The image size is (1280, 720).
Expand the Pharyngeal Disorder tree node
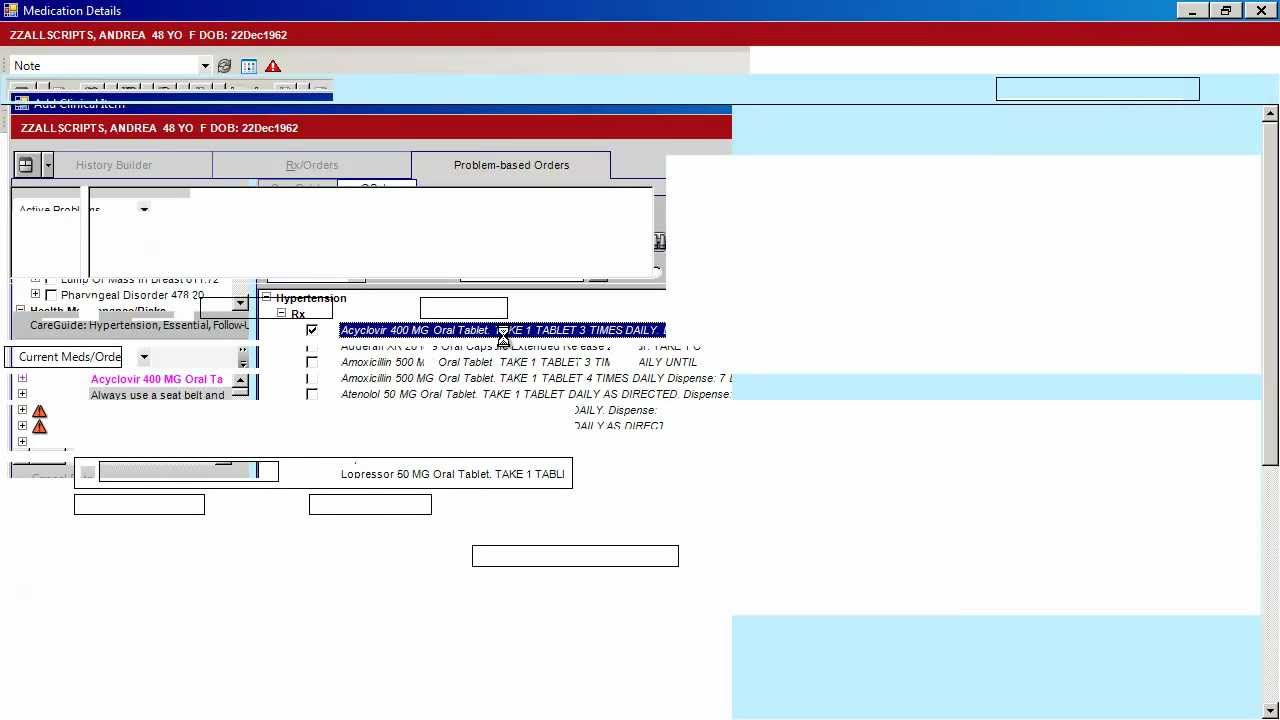pyautogui.click(x=35, y=294)
